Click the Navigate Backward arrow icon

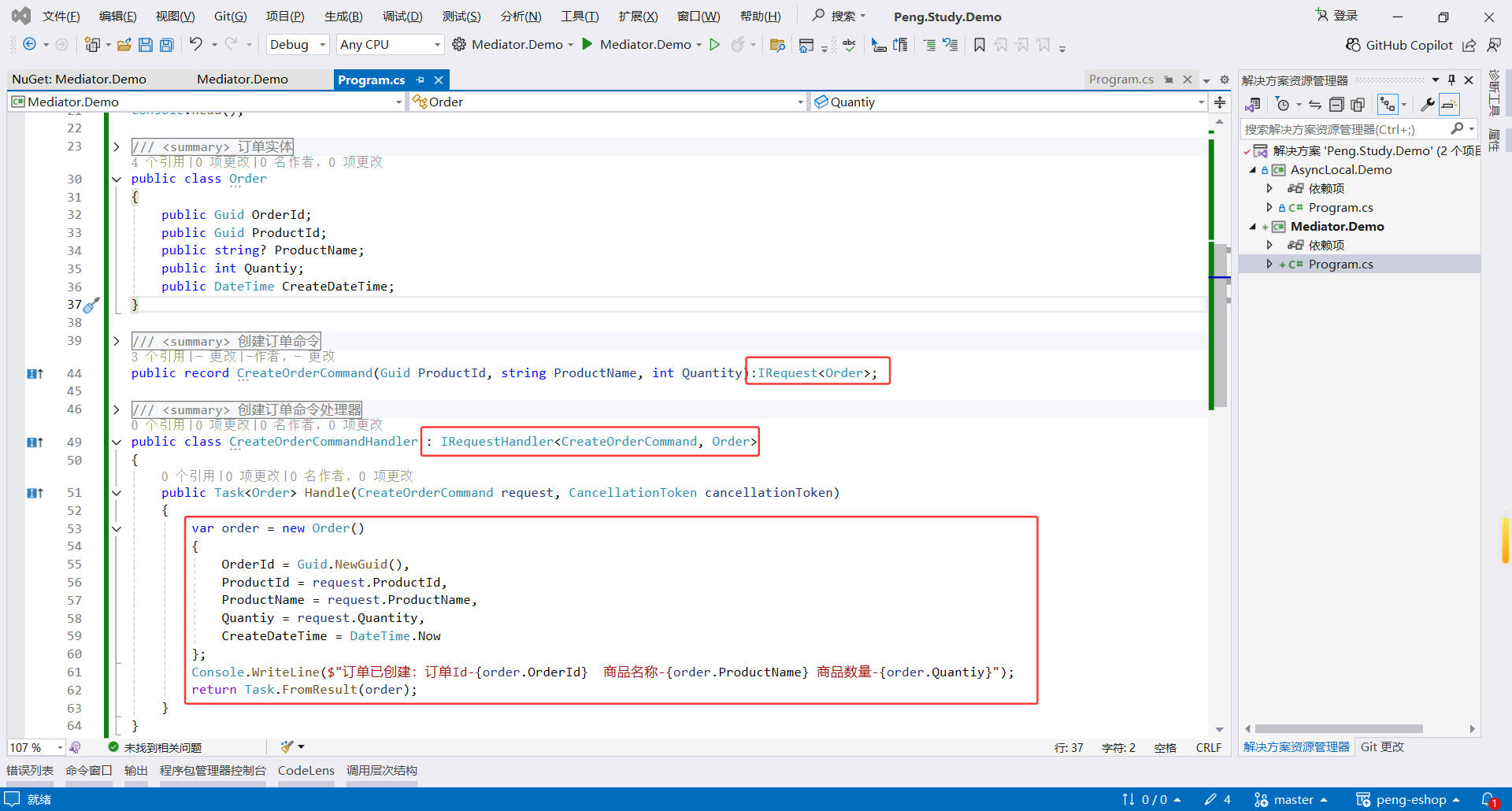point(29,45)
